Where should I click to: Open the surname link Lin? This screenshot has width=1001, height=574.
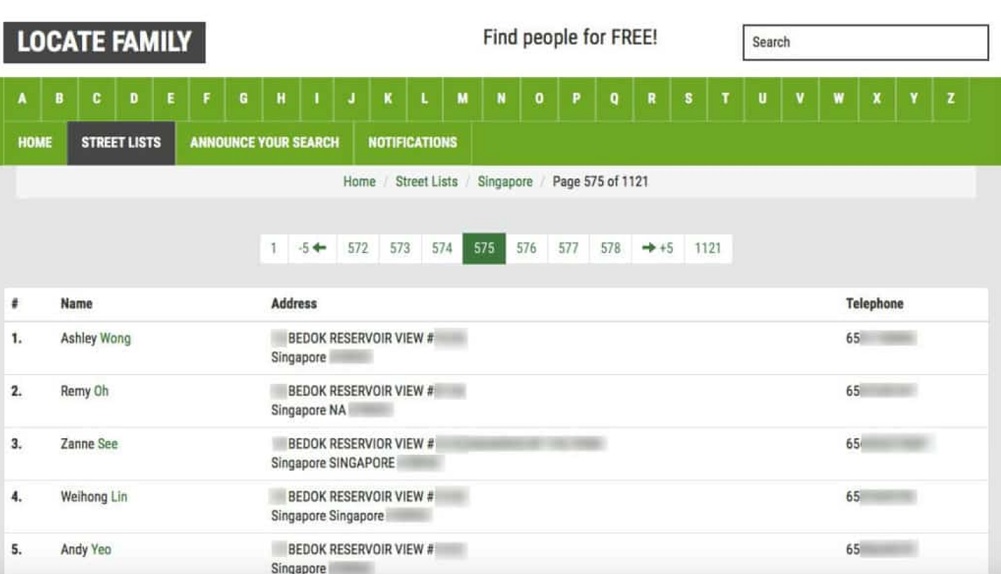[119, 497]
